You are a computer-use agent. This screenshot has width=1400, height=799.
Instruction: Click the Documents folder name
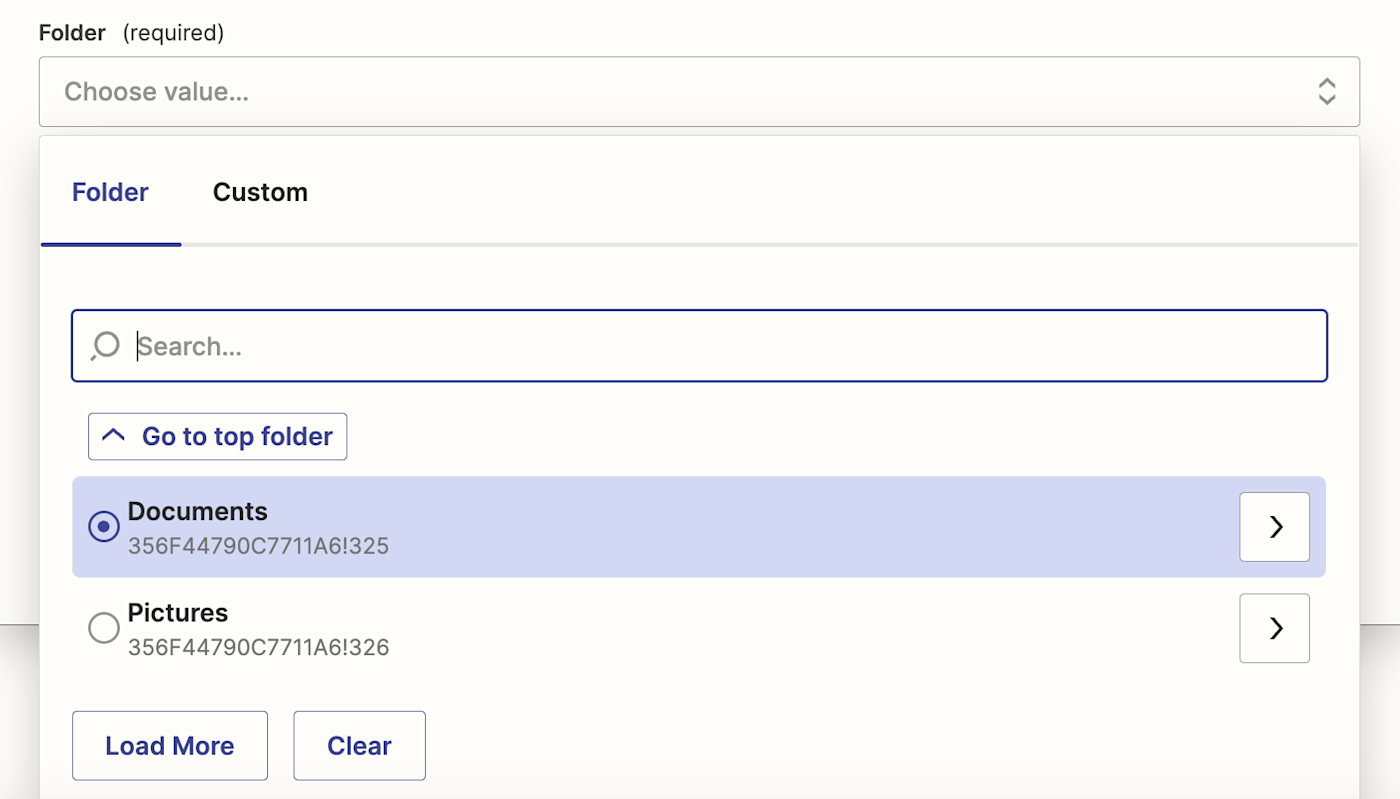point(198,511)
